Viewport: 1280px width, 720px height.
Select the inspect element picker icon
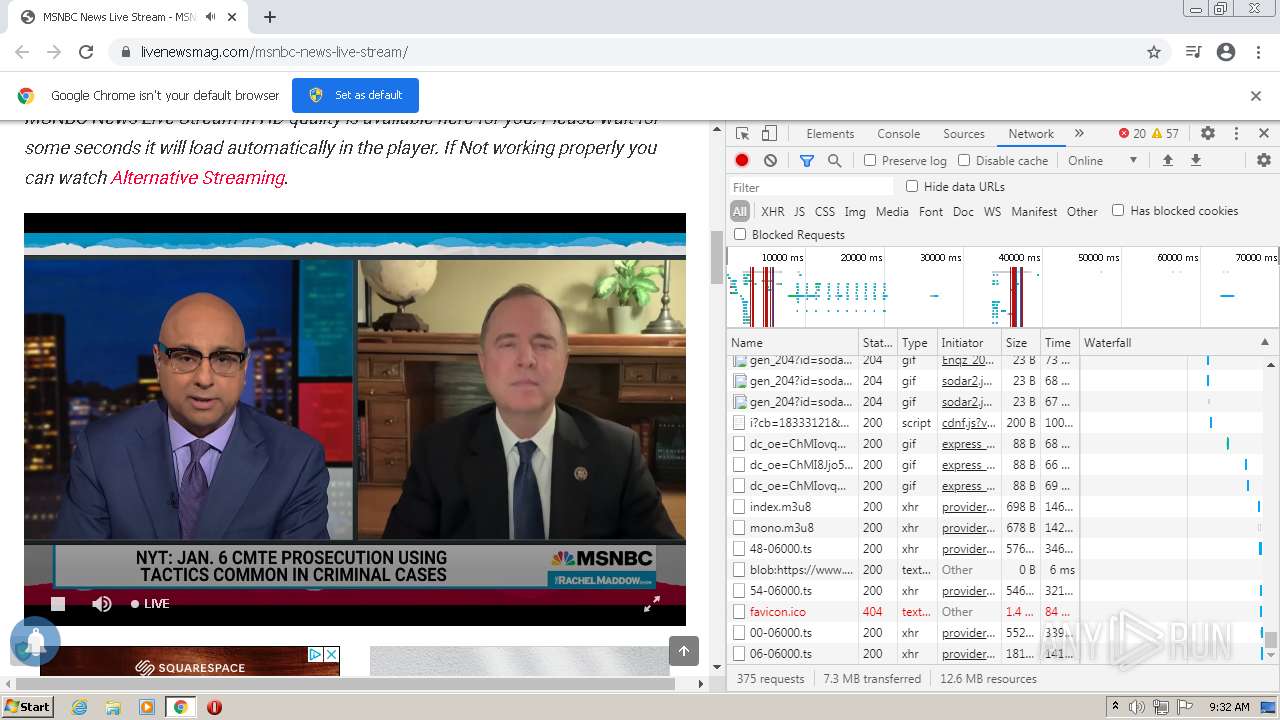tap(742, 133)
